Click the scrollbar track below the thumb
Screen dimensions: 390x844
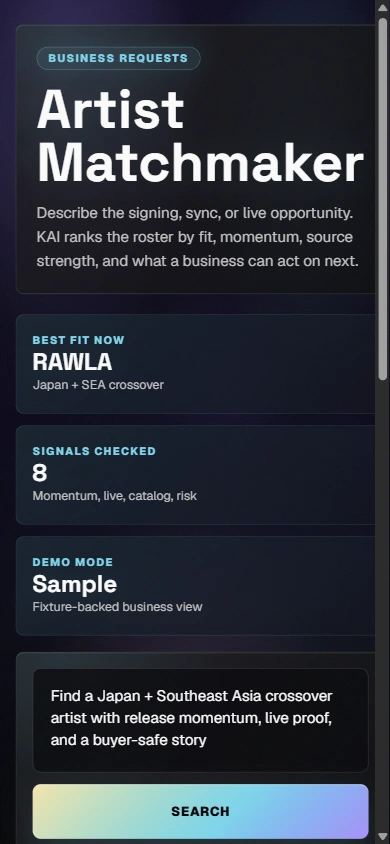click(382, 608)
